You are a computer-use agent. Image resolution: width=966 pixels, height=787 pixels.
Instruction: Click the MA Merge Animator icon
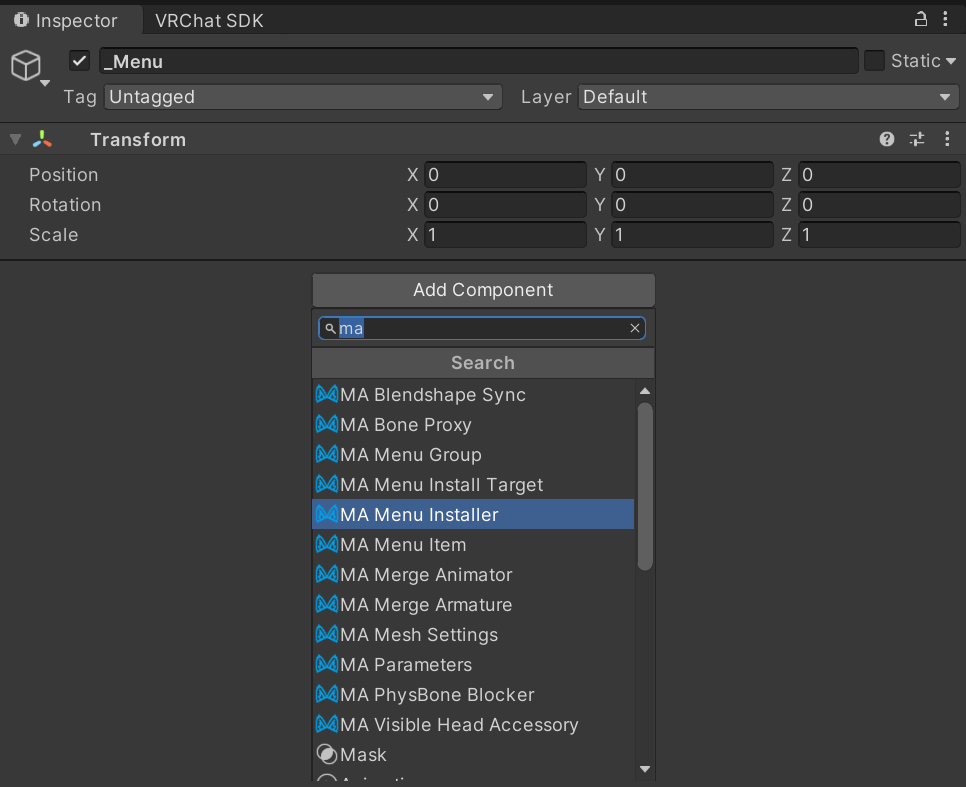327,574
